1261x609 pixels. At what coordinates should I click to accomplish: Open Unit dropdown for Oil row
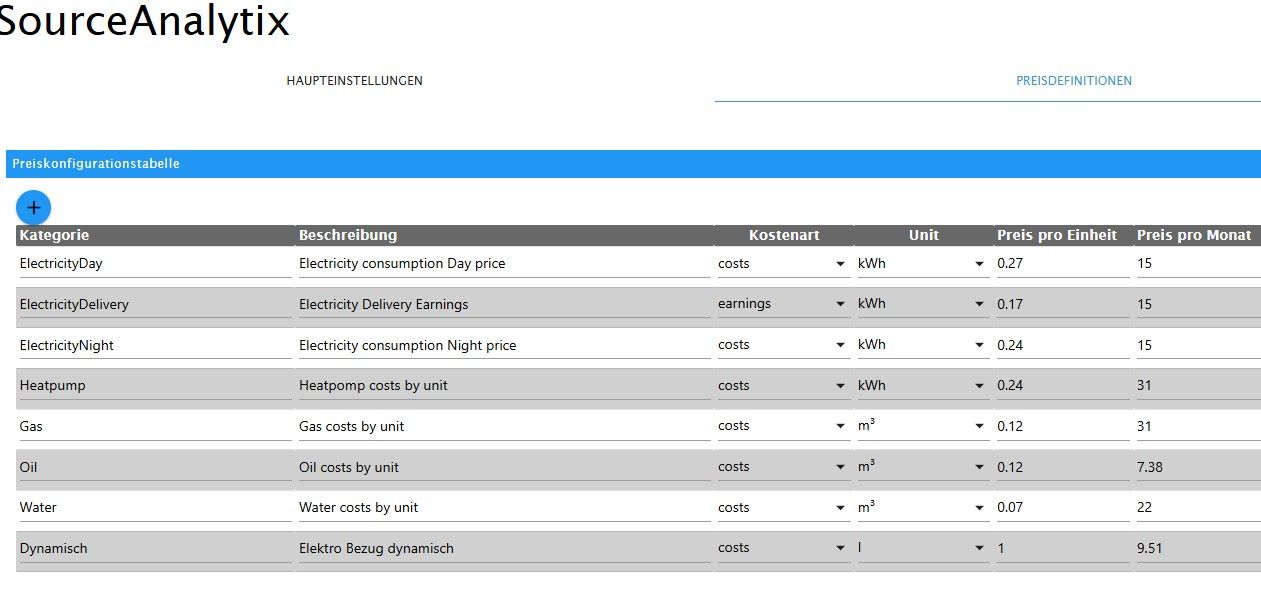pyautogui.click(x=923, y=467)
